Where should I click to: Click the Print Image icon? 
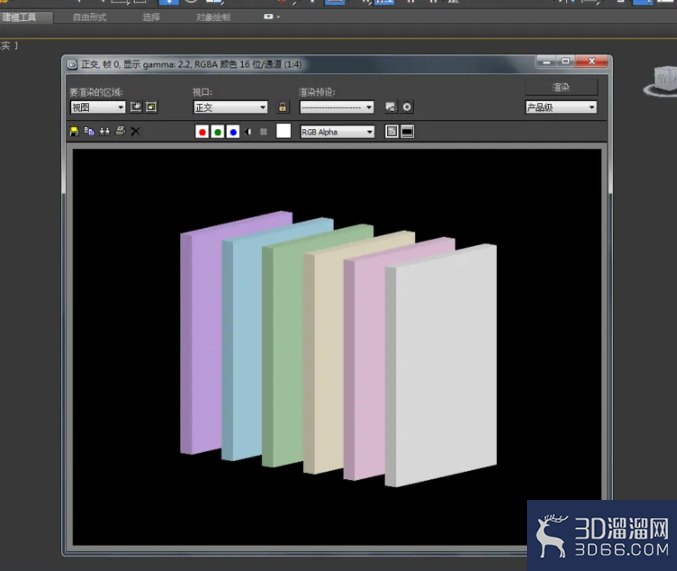(120, 131)
